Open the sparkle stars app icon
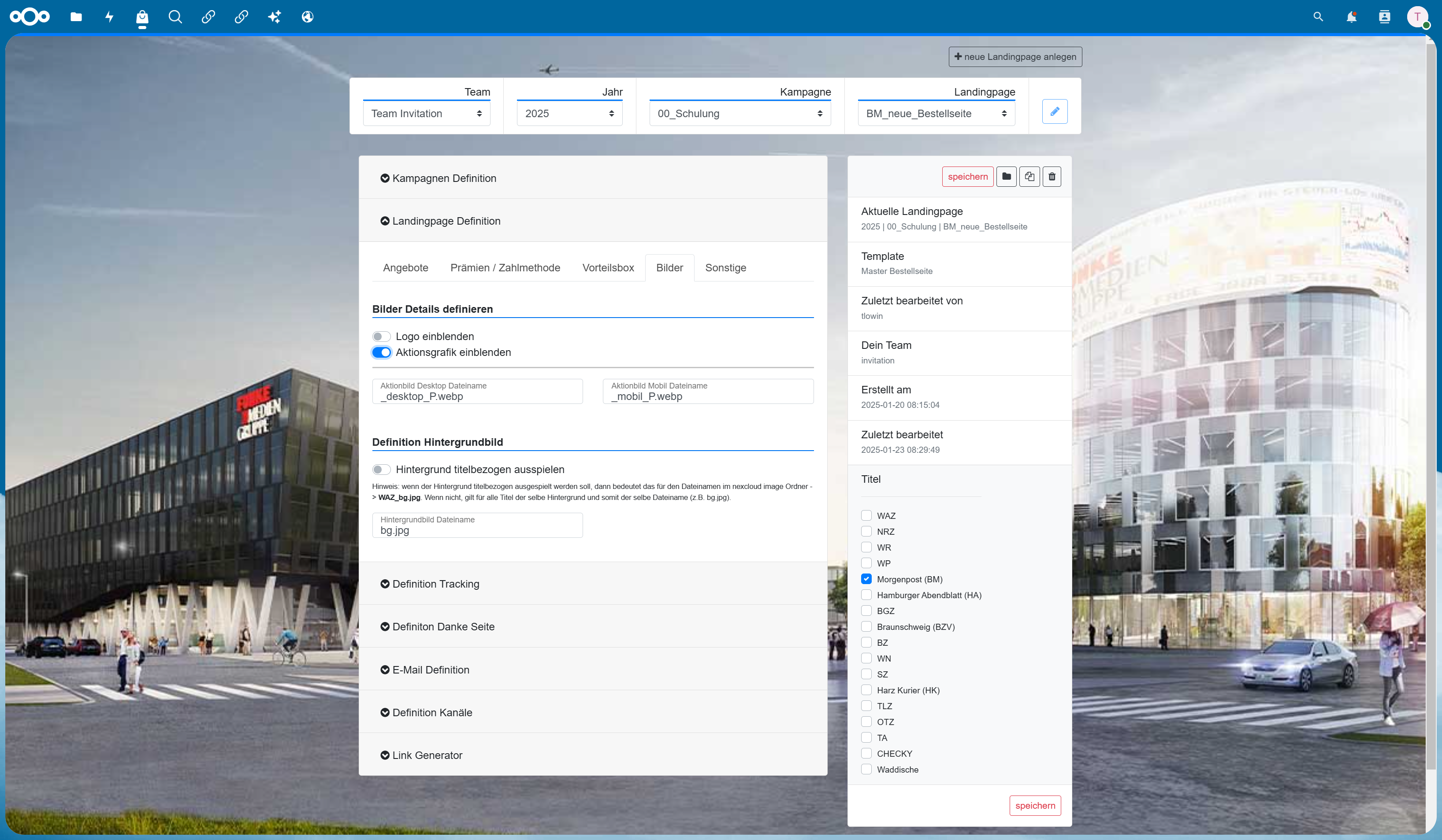This screenshot has height=840, width=1442. [x=275, y=17]
